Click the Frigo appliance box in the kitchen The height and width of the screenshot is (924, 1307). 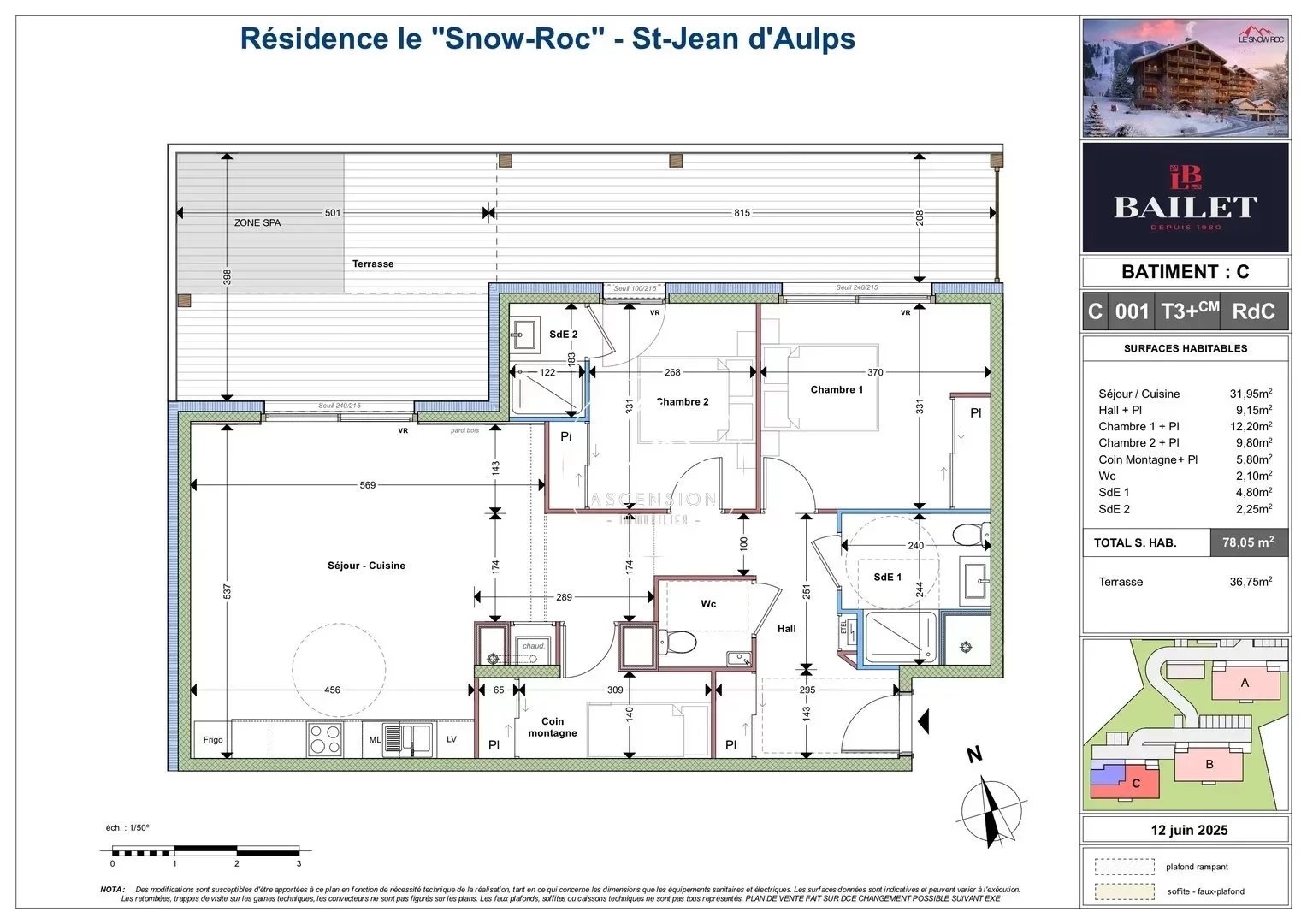click(213, 740)
